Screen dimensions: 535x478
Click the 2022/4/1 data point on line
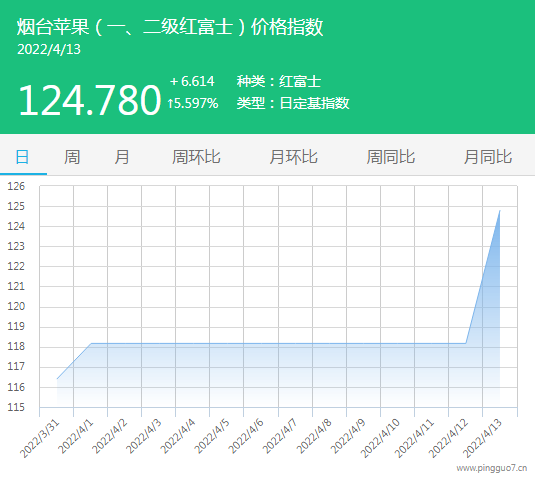tap(91, 343)
